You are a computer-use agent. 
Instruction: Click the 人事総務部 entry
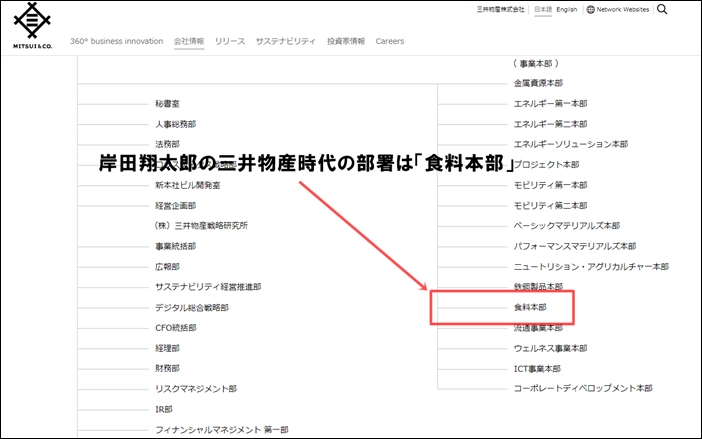click(x=176, y=124)
